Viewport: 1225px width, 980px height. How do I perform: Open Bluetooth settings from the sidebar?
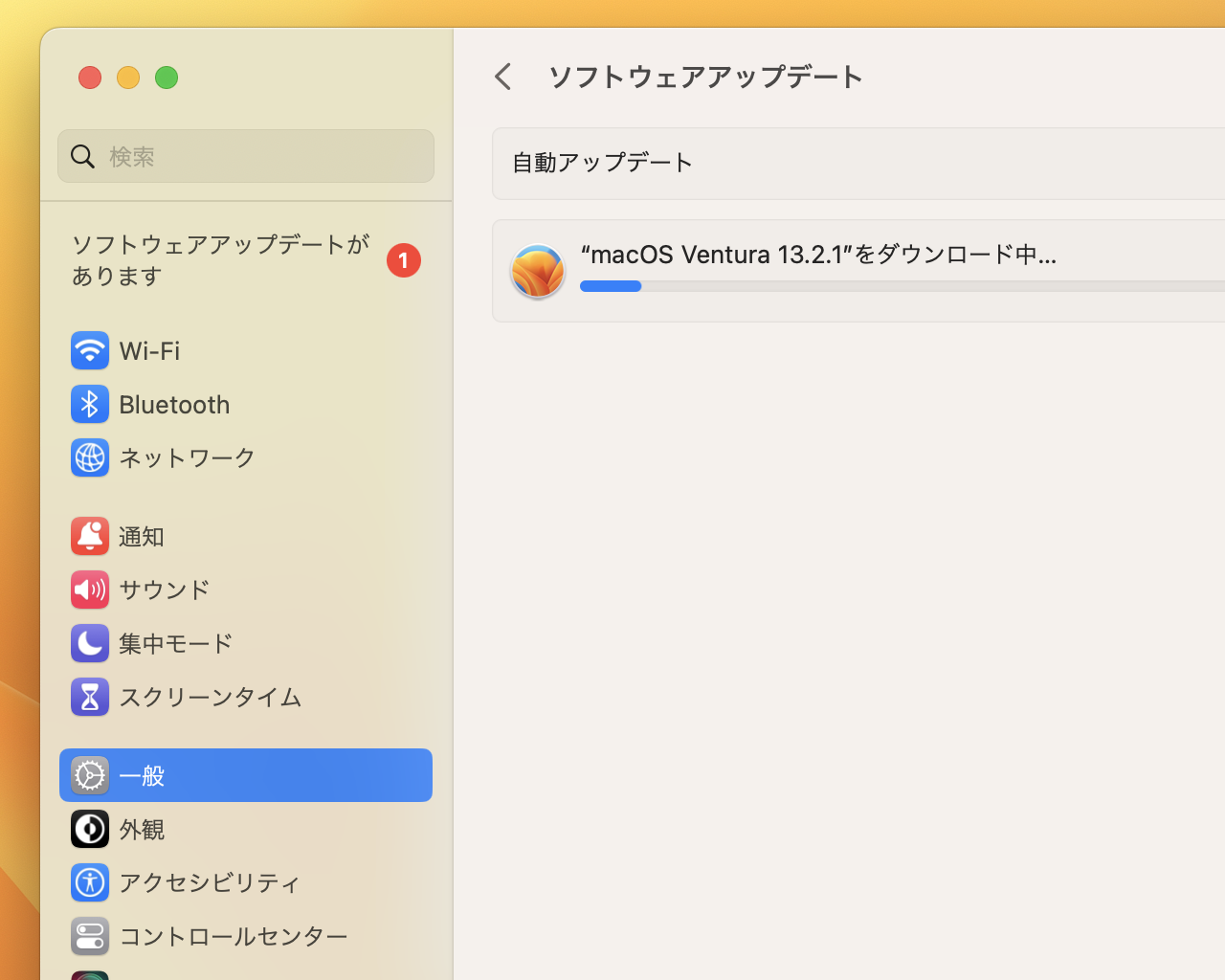point(89,404)
